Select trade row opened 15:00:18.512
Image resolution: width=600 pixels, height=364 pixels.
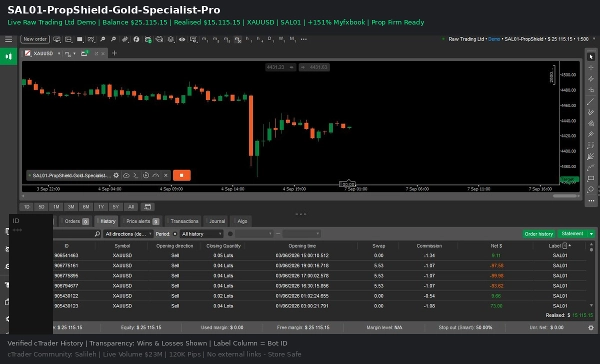point(320,255)
